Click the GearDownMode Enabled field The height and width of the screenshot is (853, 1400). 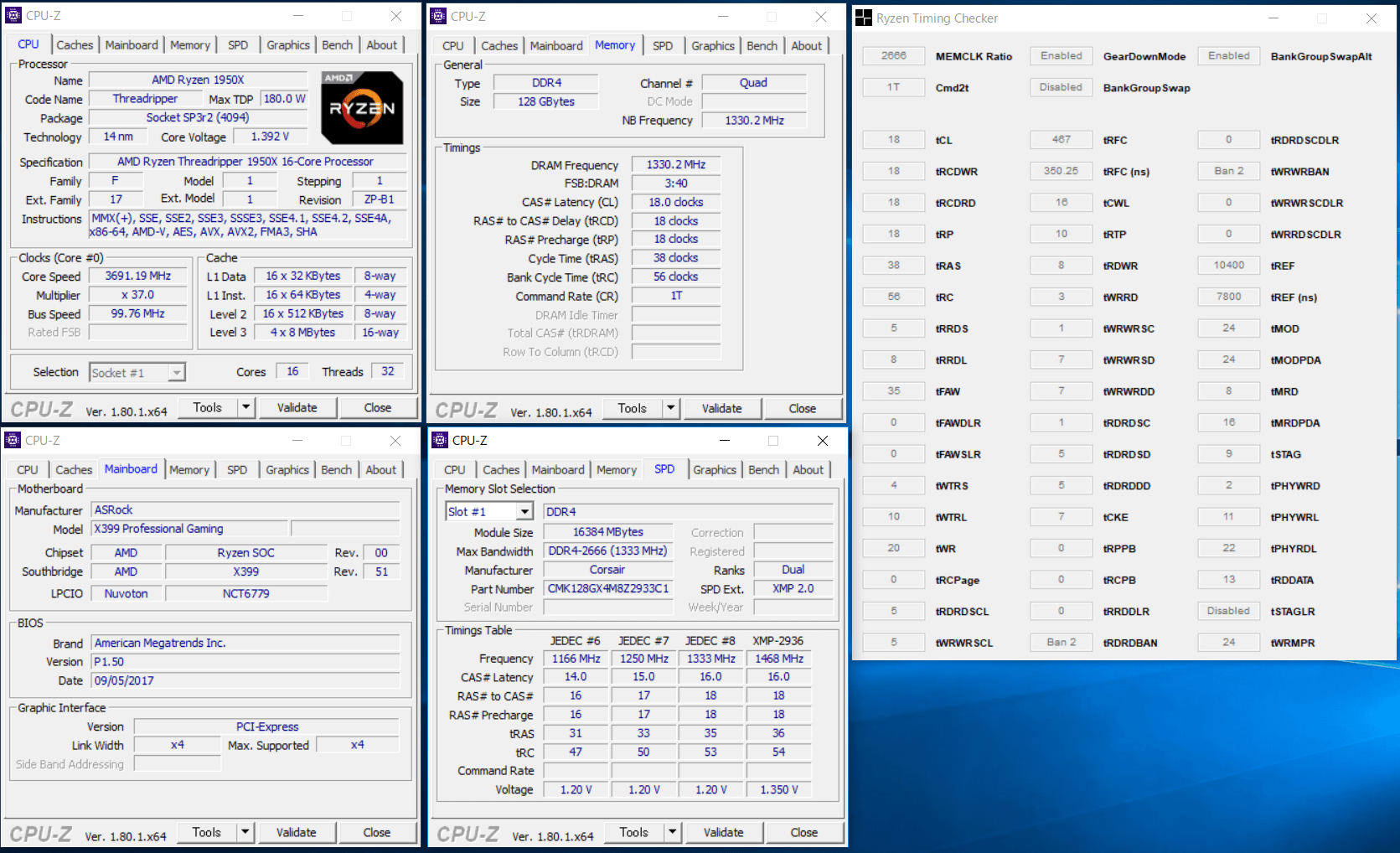[1062, 56]
